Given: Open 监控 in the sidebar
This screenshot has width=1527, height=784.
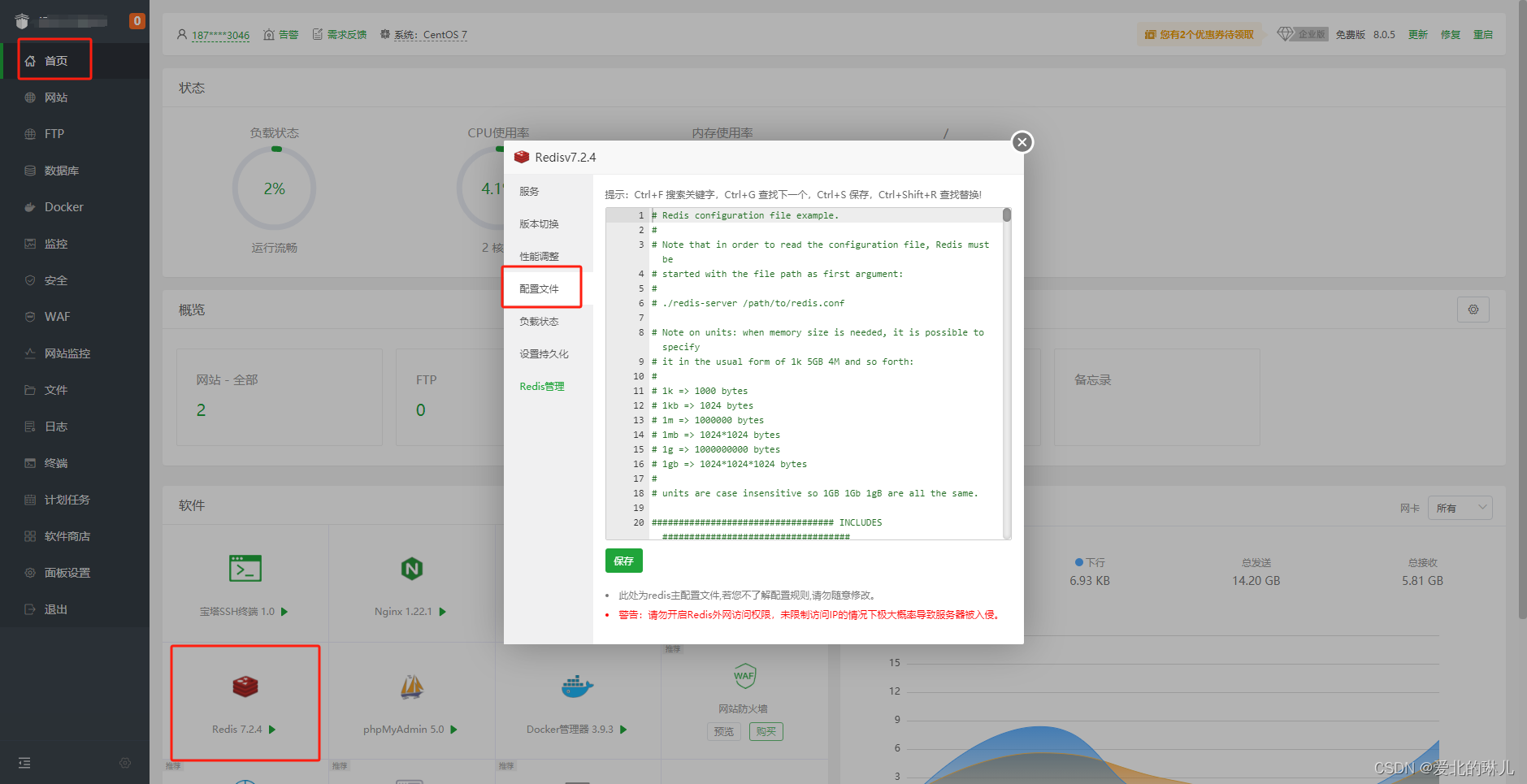Looking at the screenshot, I should coord(55,244).
